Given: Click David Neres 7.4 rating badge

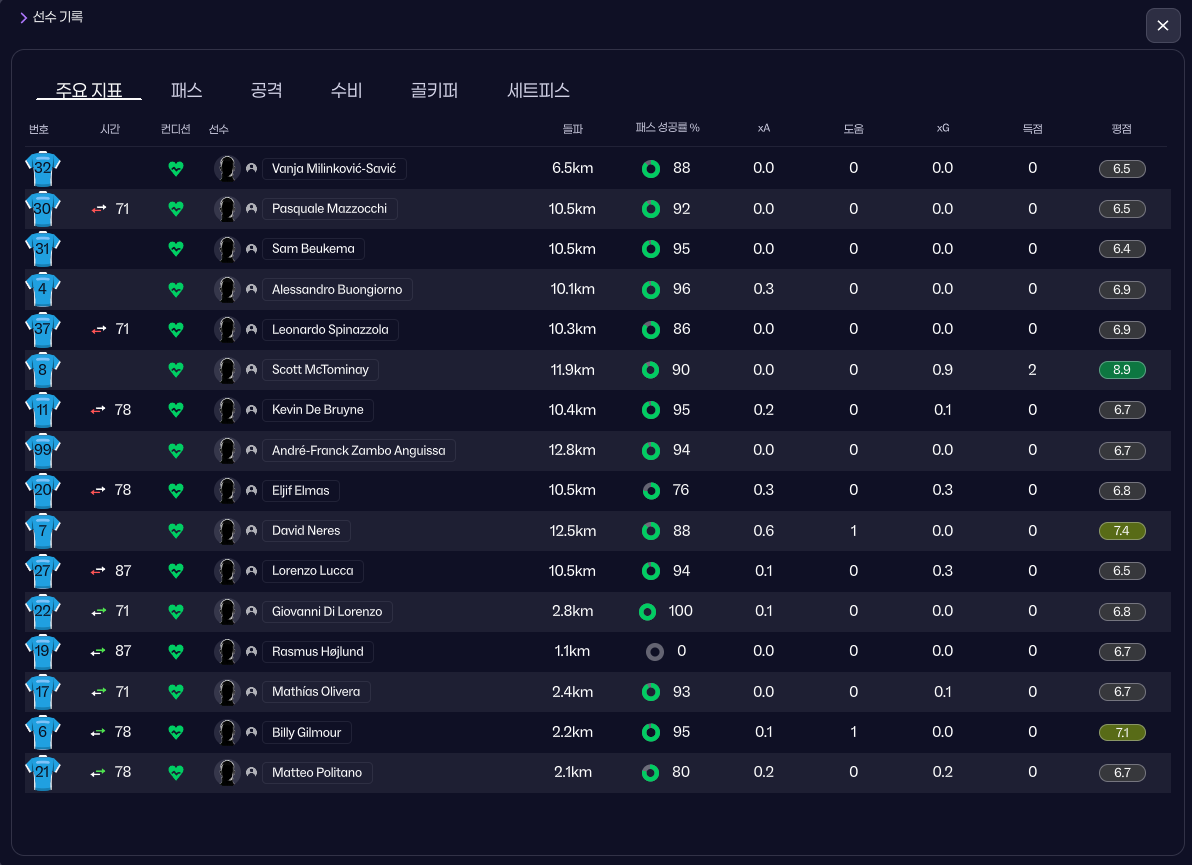Looking at the screenshot, I should pyautogui.click(x=1122, y=531).
